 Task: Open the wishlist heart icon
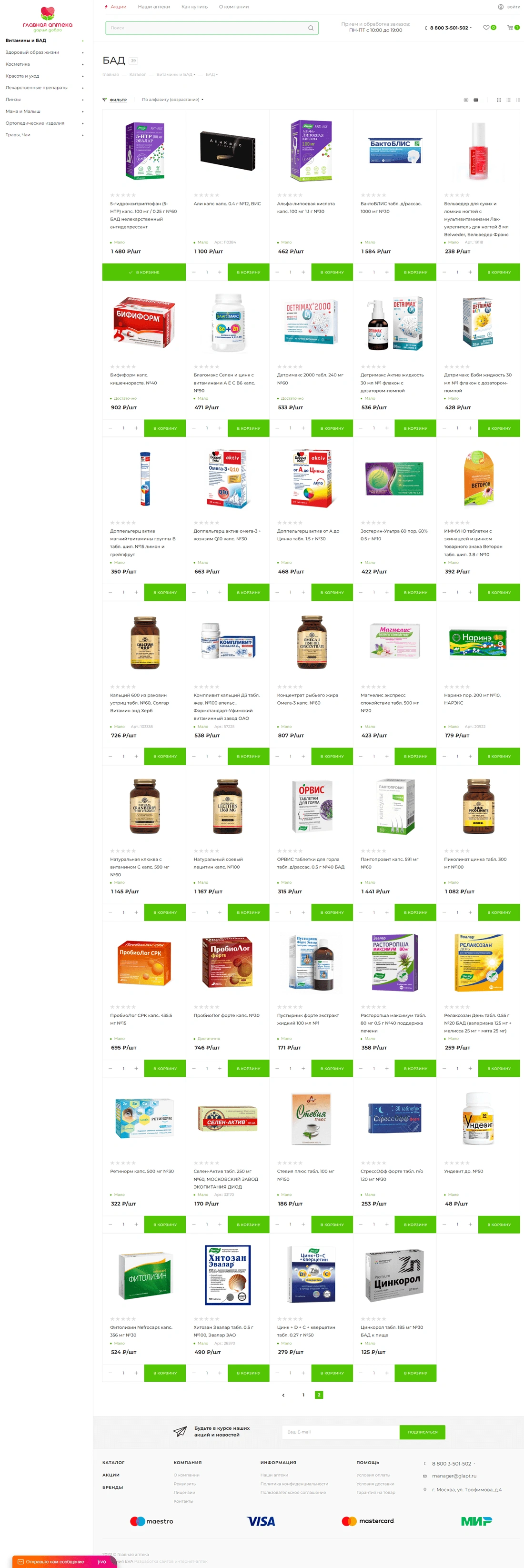click(x=486, y=27)
